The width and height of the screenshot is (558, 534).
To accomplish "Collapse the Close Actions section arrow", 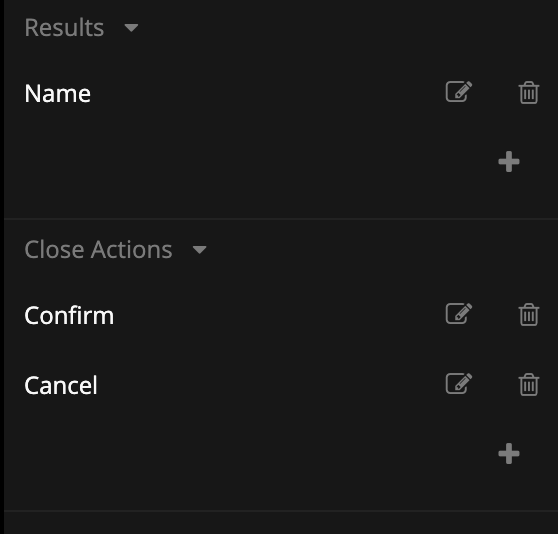I will (x=199, y=250).
